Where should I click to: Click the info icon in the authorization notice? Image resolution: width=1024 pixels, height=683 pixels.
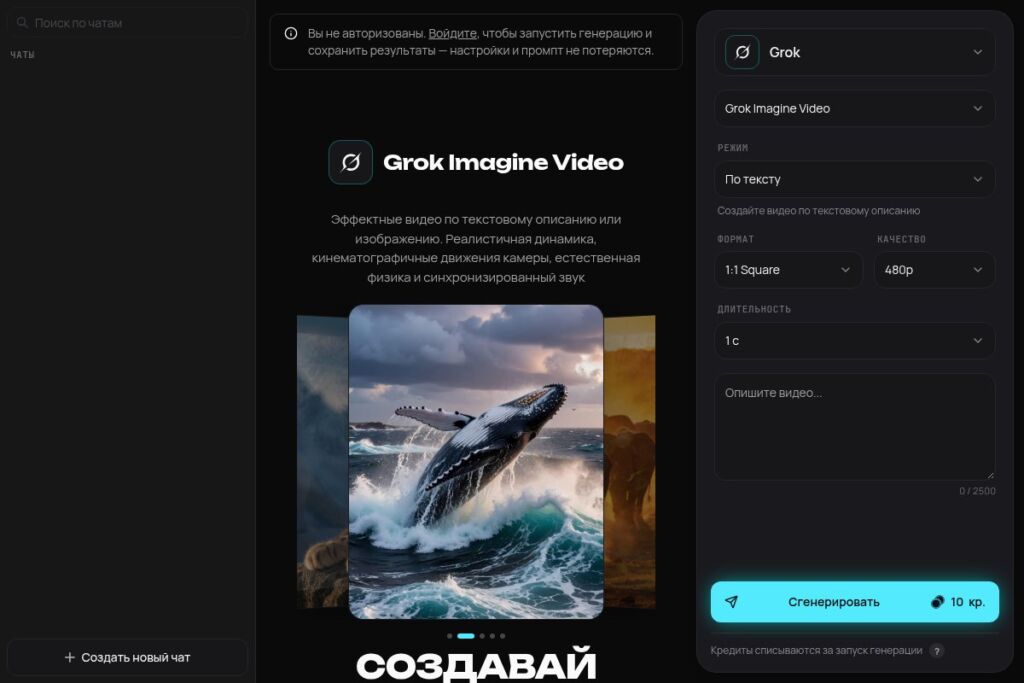pos(291,33)
